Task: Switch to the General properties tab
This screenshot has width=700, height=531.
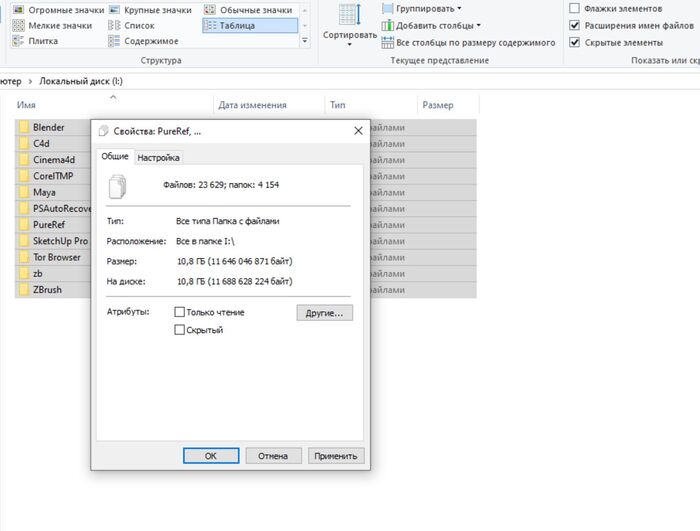Action: 115,157
